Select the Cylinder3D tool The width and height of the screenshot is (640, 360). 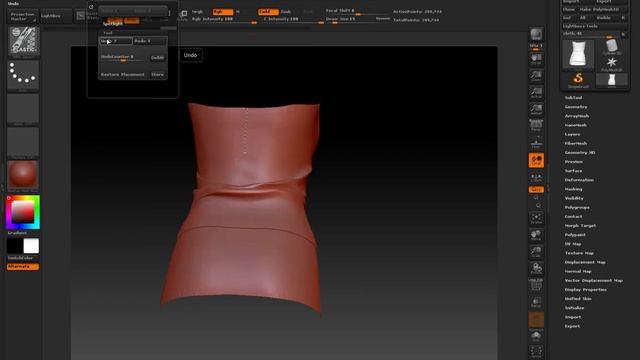coord(611,47)
